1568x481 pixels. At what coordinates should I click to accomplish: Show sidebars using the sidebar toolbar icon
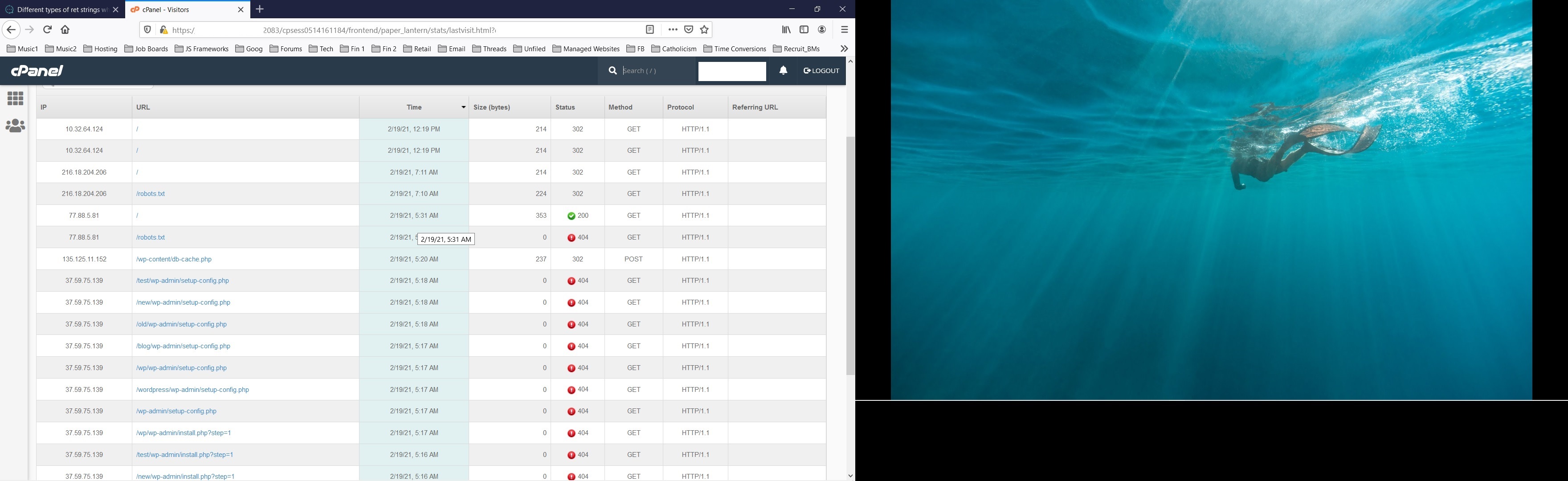point(804,30)
